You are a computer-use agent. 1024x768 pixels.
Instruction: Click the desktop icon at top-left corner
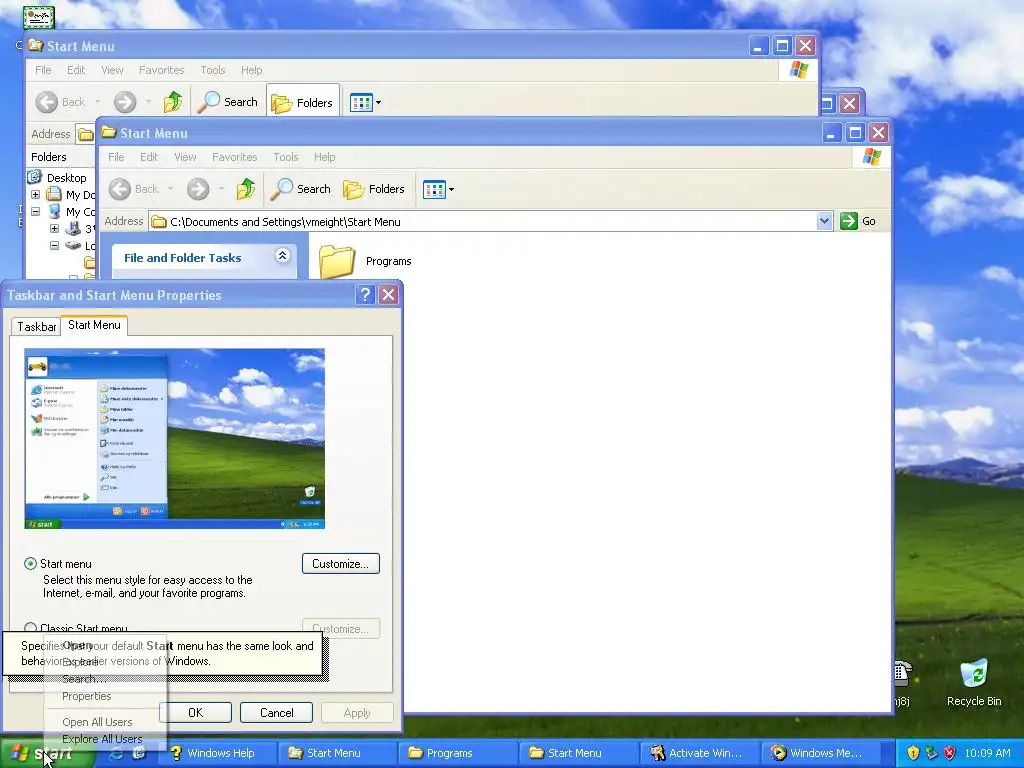click(39, 17)
